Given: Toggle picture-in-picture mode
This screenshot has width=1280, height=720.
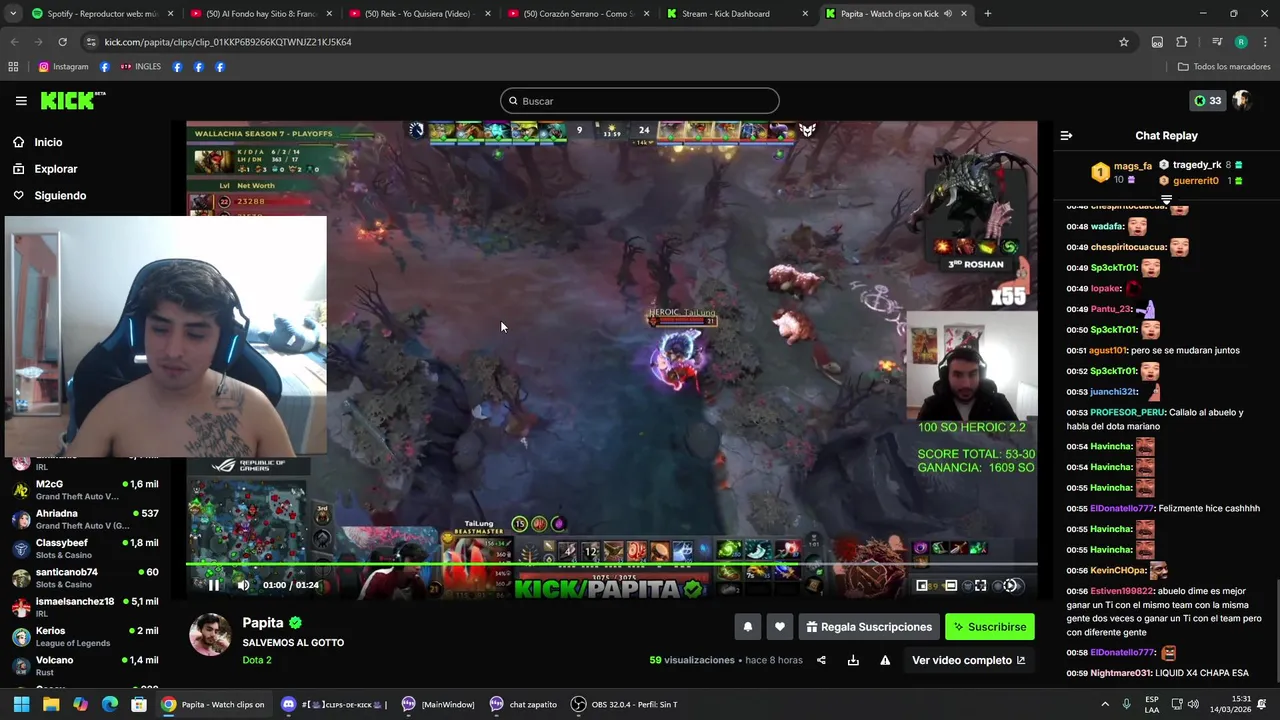Looking at the screenshot, I should (x=921, y=586).
